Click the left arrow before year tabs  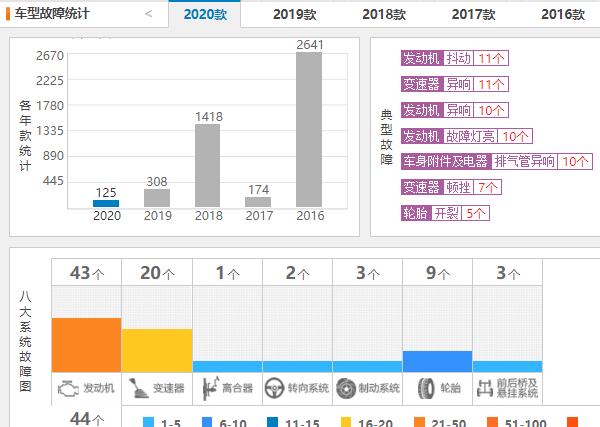pos(149,14)
